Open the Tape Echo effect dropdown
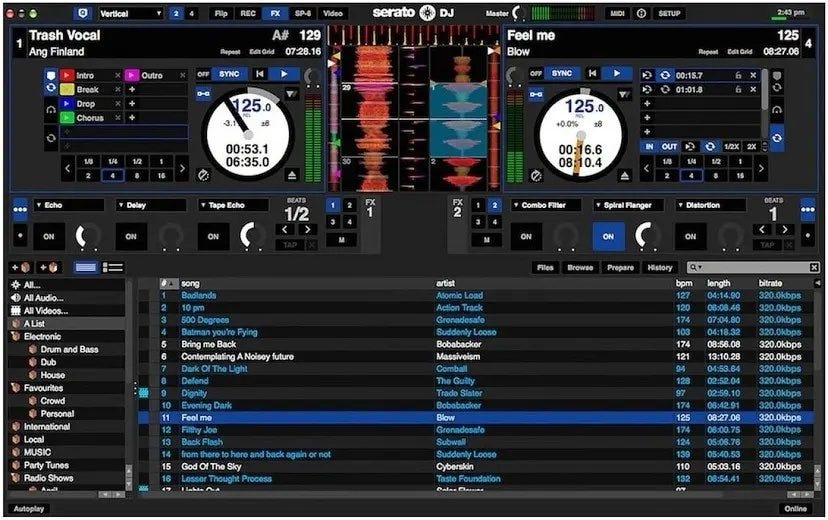This screenshot has width=828, height=520. pyautogui.click(x=233, y=205)
